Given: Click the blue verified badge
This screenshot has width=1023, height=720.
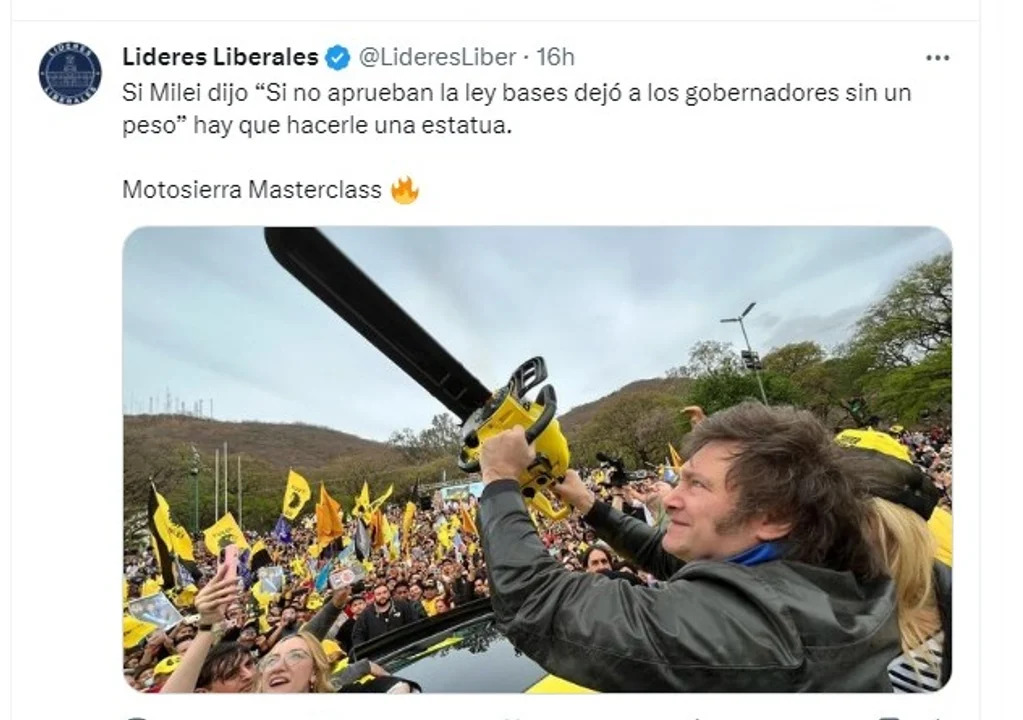Looking at the screenshot, I should pyautogui.click(x=337, y=57).
